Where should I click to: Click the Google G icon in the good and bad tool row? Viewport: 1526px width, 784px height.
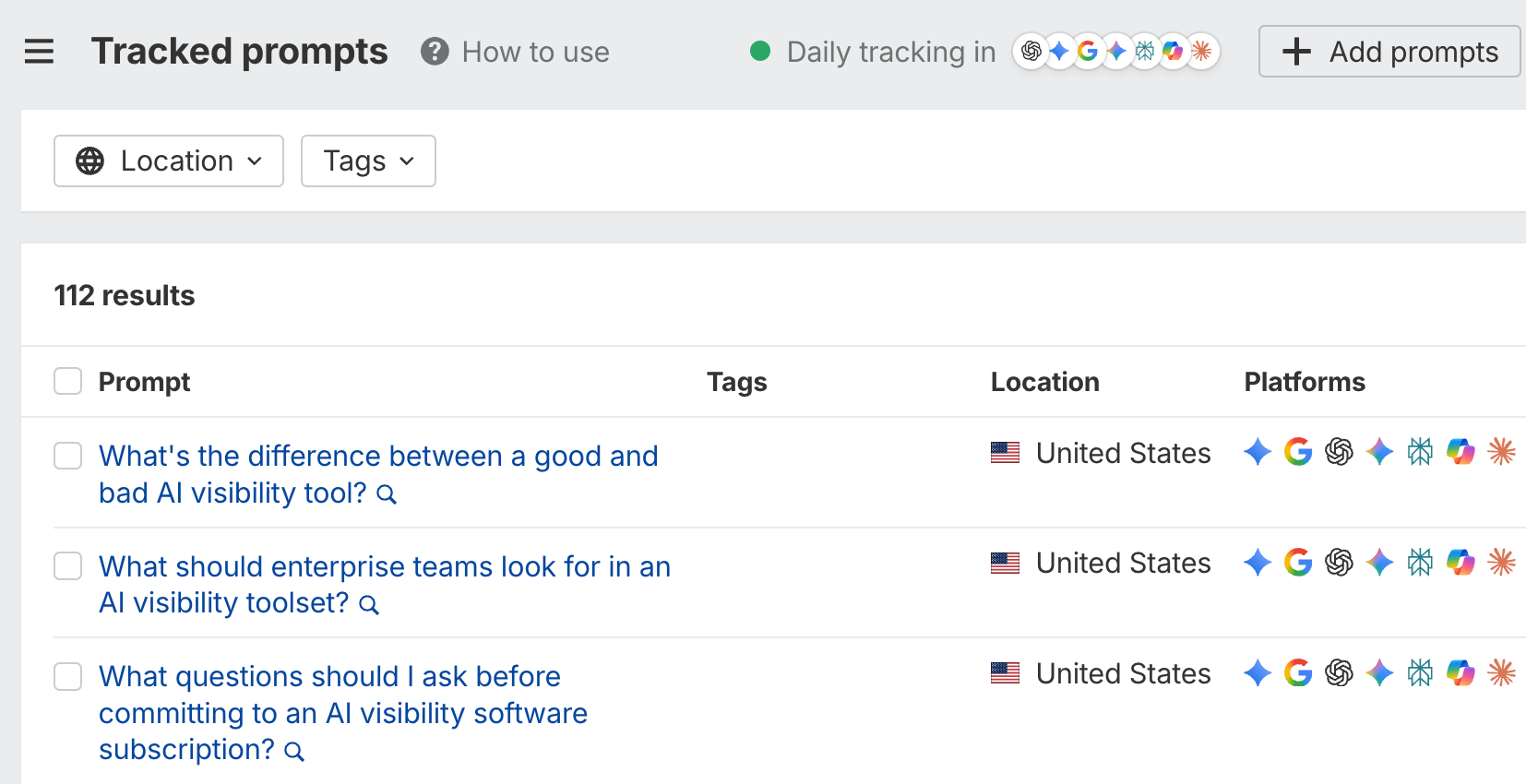coord(1298,452)
